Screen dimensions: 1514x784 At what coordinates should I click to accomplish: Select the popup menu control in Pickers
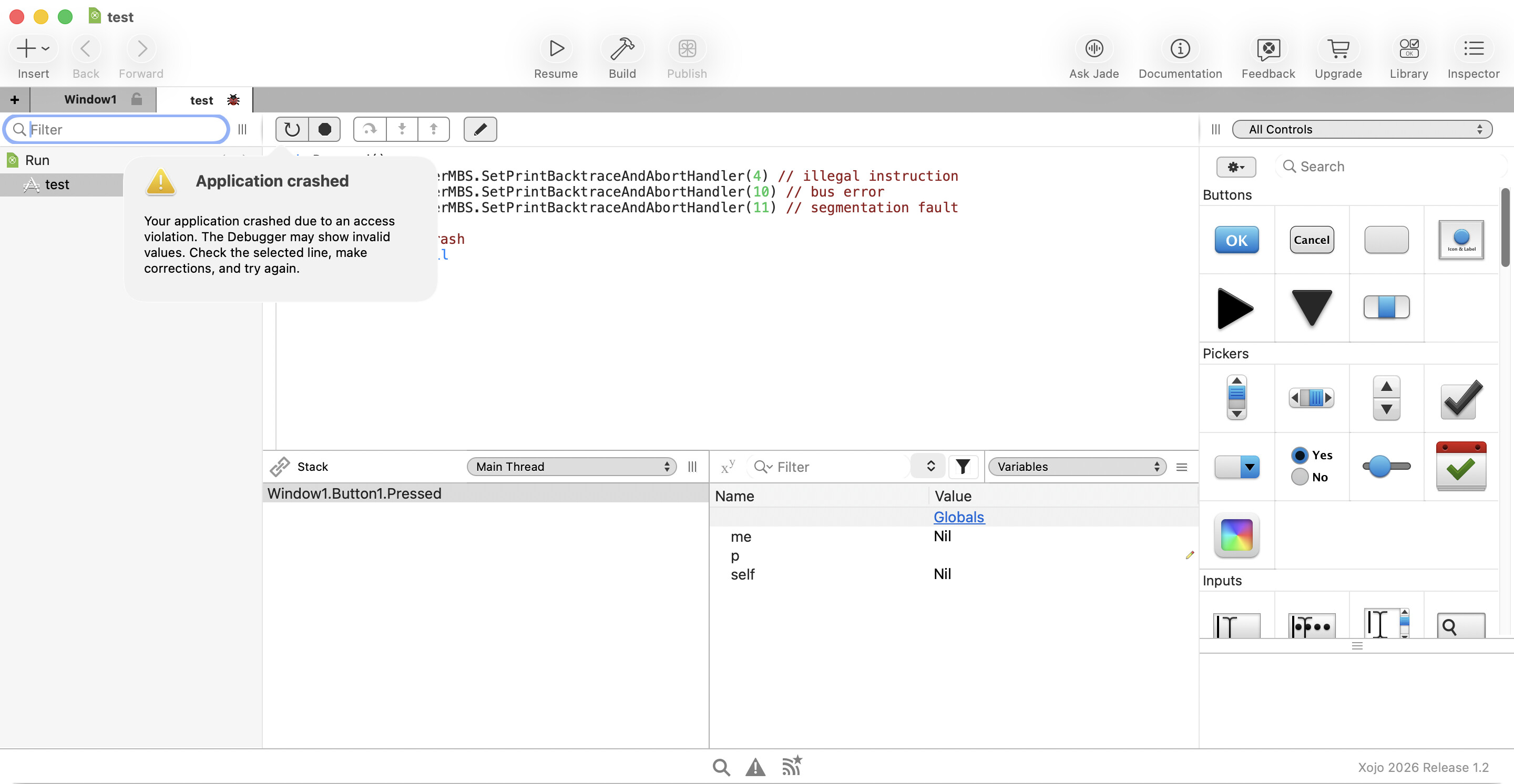coord(1236,467)
